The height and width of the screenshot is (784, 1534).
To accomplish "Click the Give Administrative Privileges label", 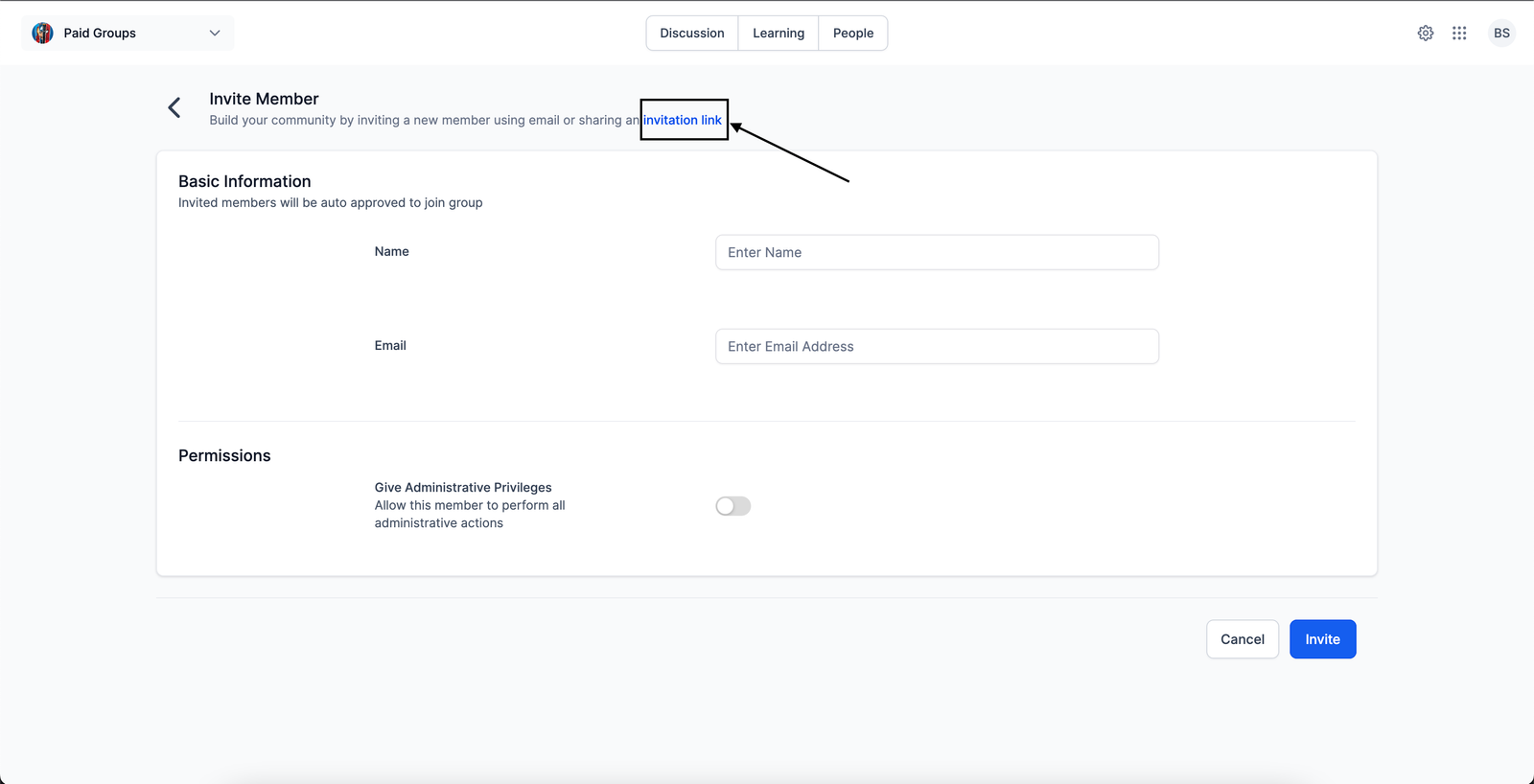I will [463, 488].
